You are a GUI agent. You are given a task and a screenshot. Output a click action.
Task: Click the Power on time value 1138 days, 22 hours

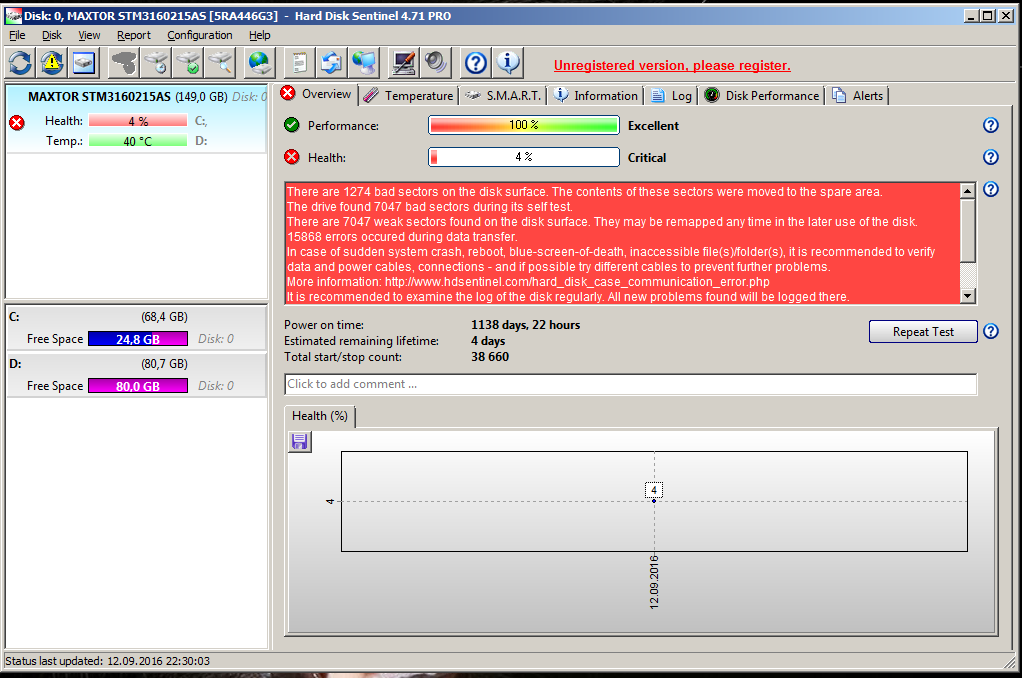point(525,325)
